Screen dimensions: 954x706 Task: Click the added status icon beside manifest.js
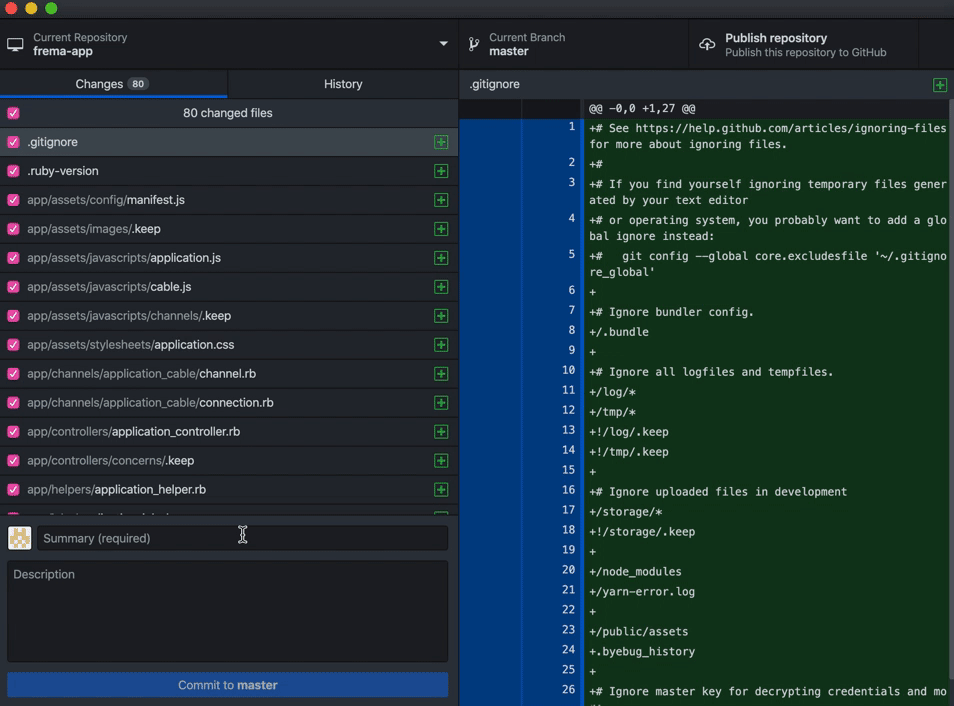(441, 200)
